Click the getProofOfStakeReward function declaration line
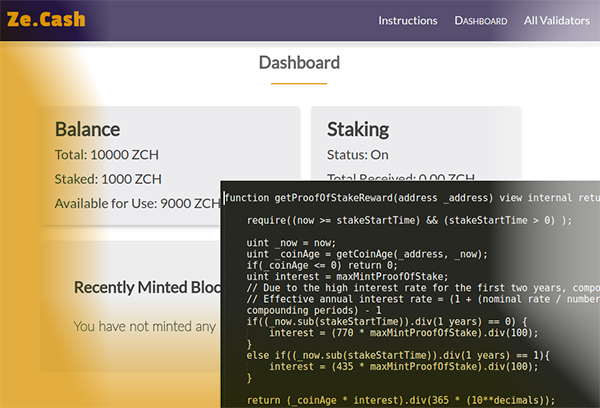Image resolution: width=600 pixels, height=408 pixels. click(x=412, y=198)
